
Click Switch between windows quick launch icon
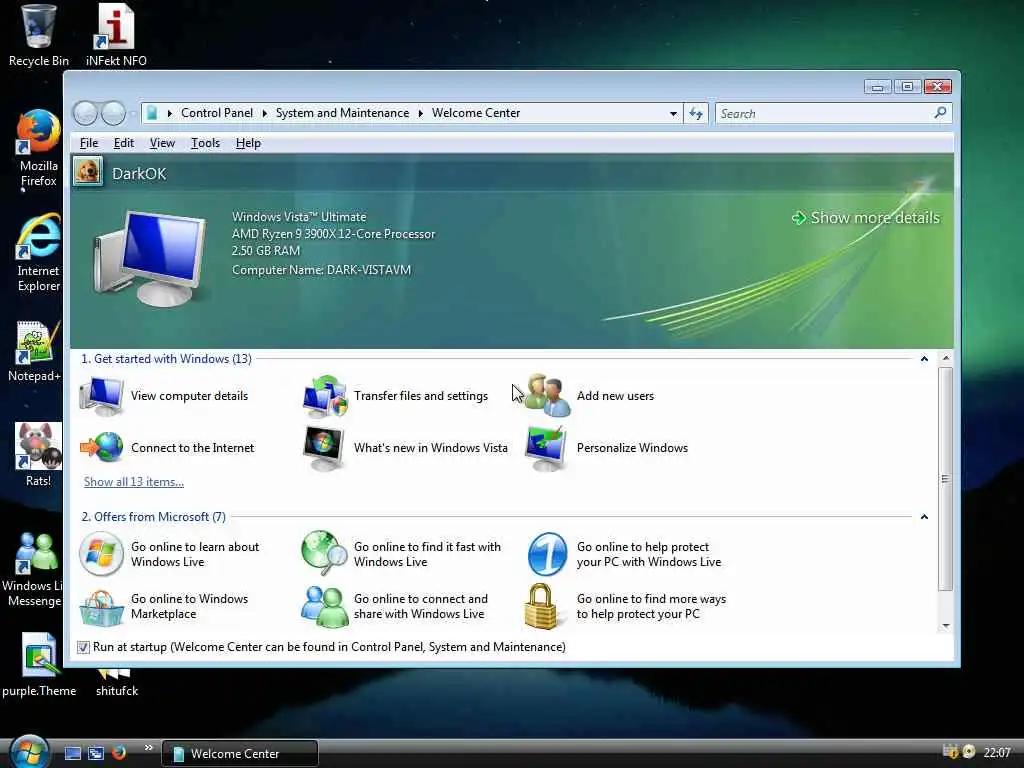click(x=96, y=753)
